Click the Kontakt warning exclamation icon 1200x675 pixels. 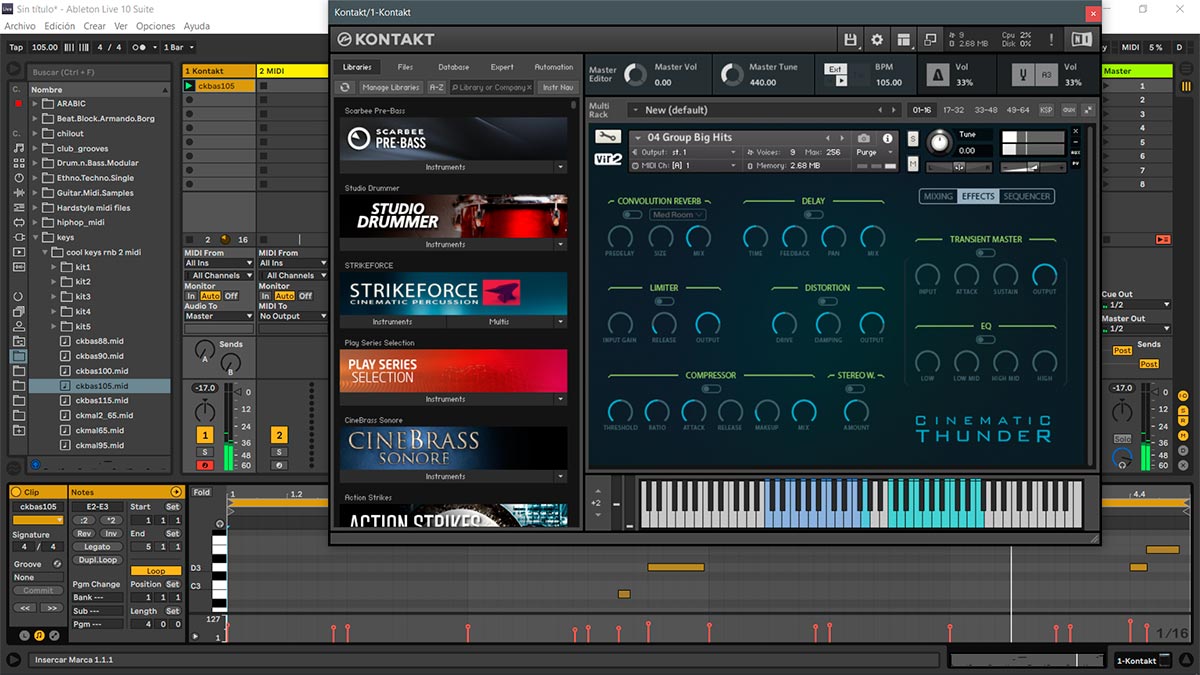click(x=1051, y=40)
